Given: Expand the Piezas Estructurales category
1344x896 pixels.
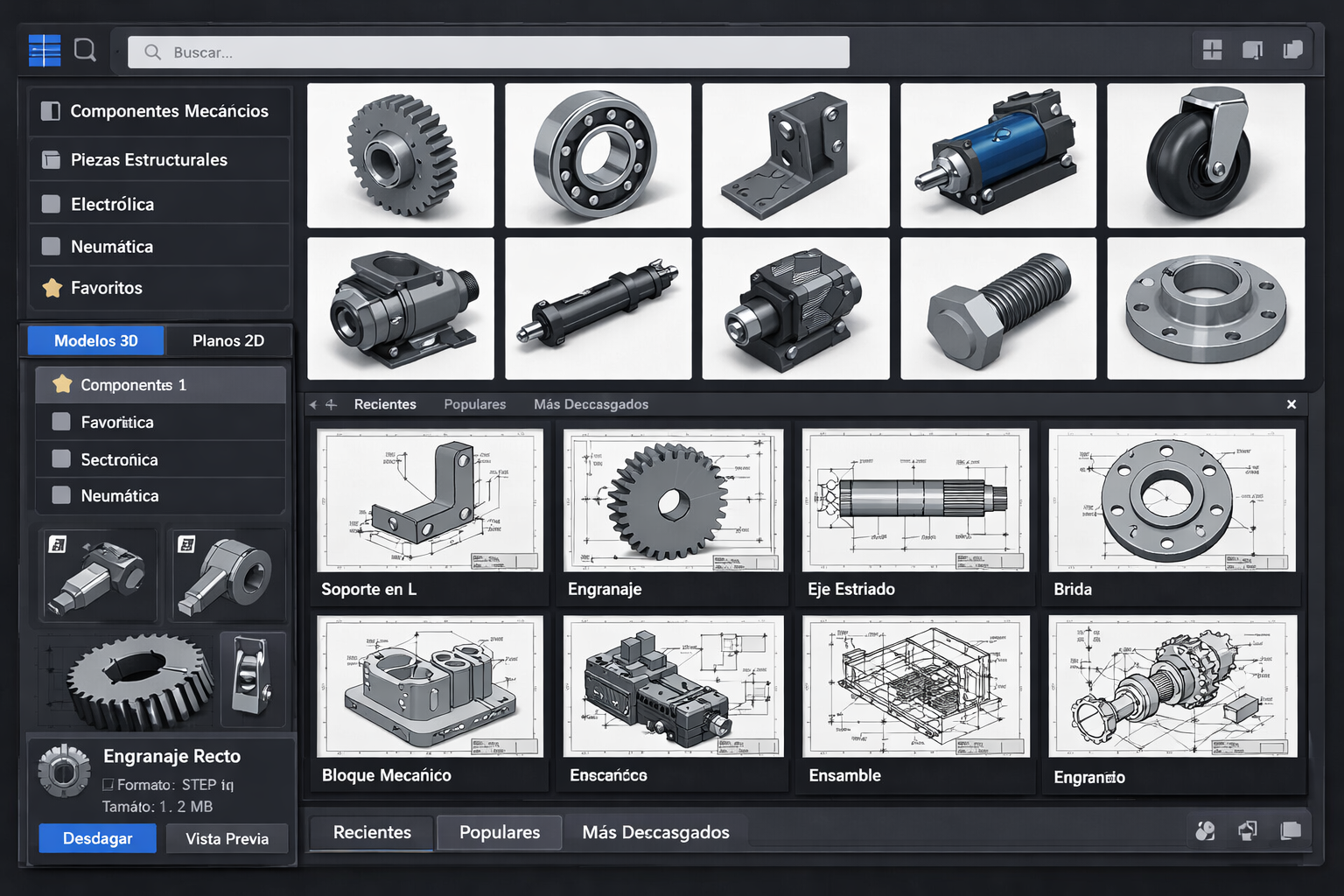Looking at the screenshot, I should tap(159, 159).
